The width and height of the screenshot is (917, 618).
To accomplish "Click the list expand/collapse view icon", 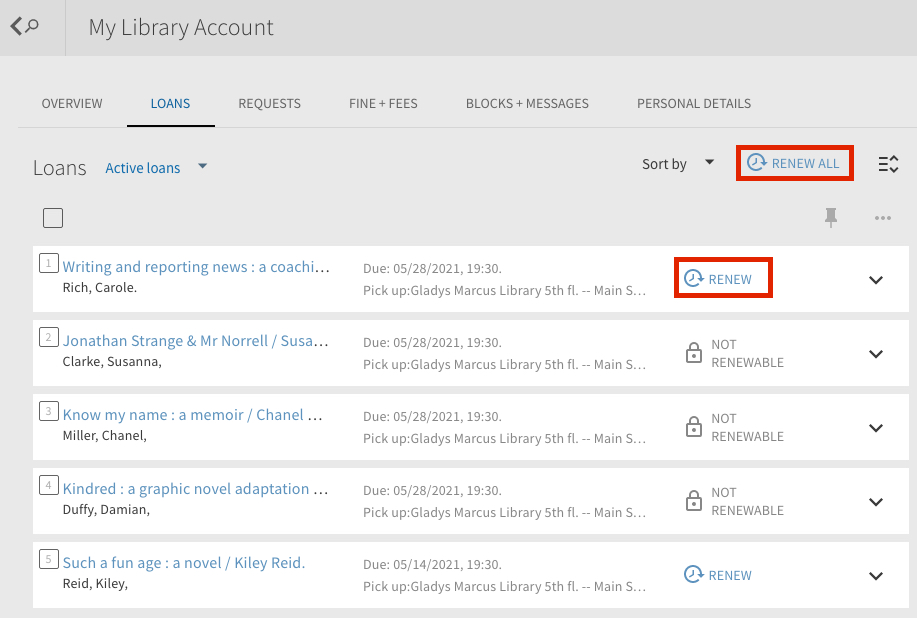I will tap(888, 164).
